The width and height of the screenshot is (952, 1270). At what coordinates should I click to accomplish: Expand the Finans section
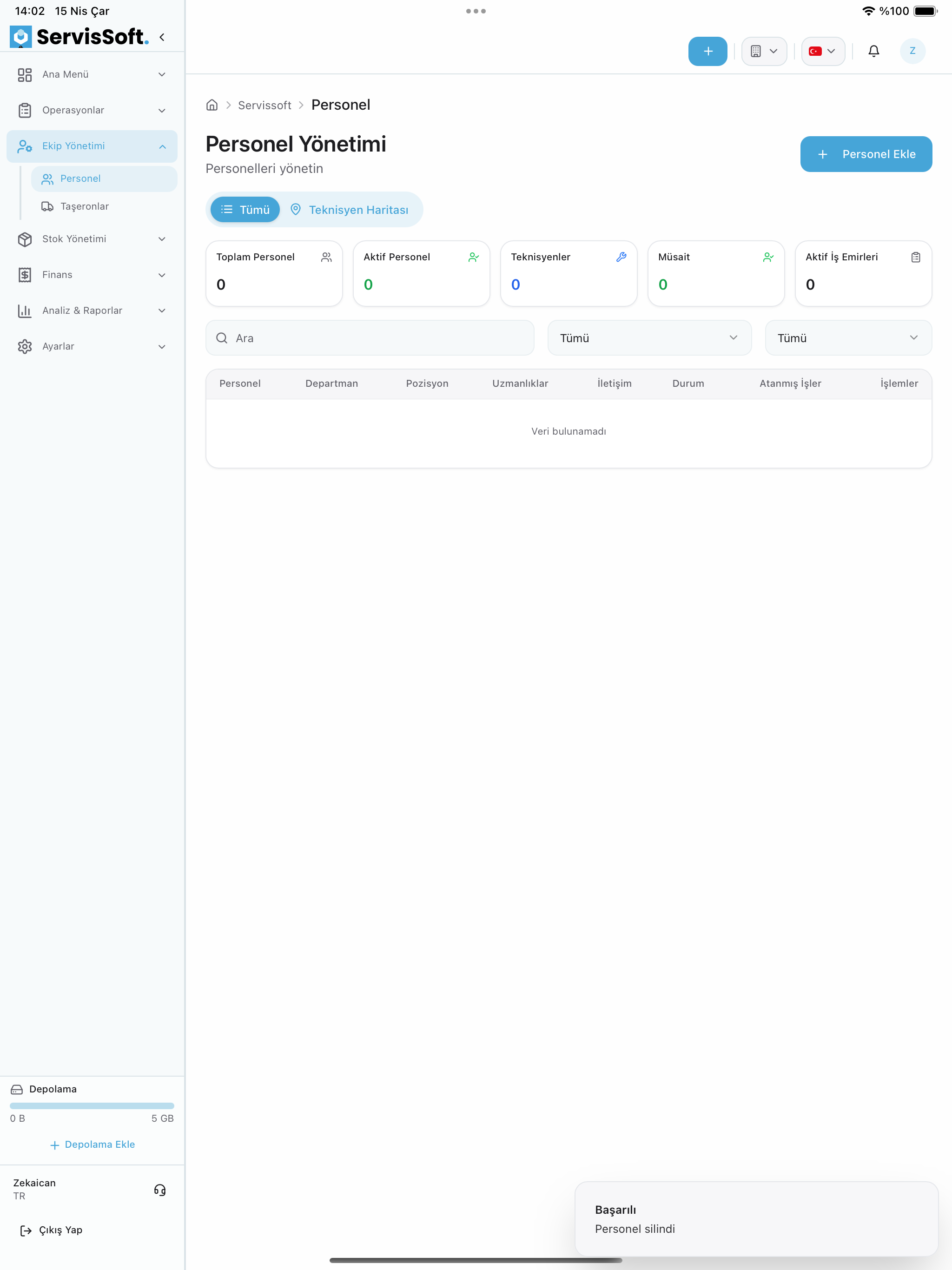[92, 275]
